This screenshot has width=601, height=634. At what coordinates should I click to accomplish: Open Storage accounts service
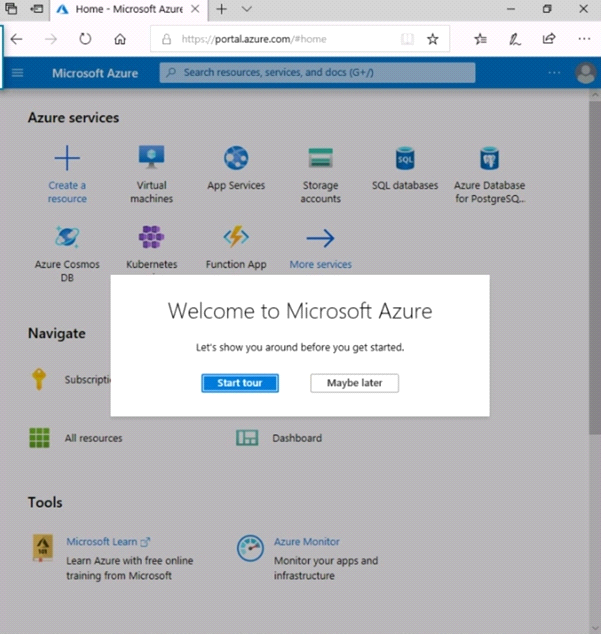pos(320,175)
